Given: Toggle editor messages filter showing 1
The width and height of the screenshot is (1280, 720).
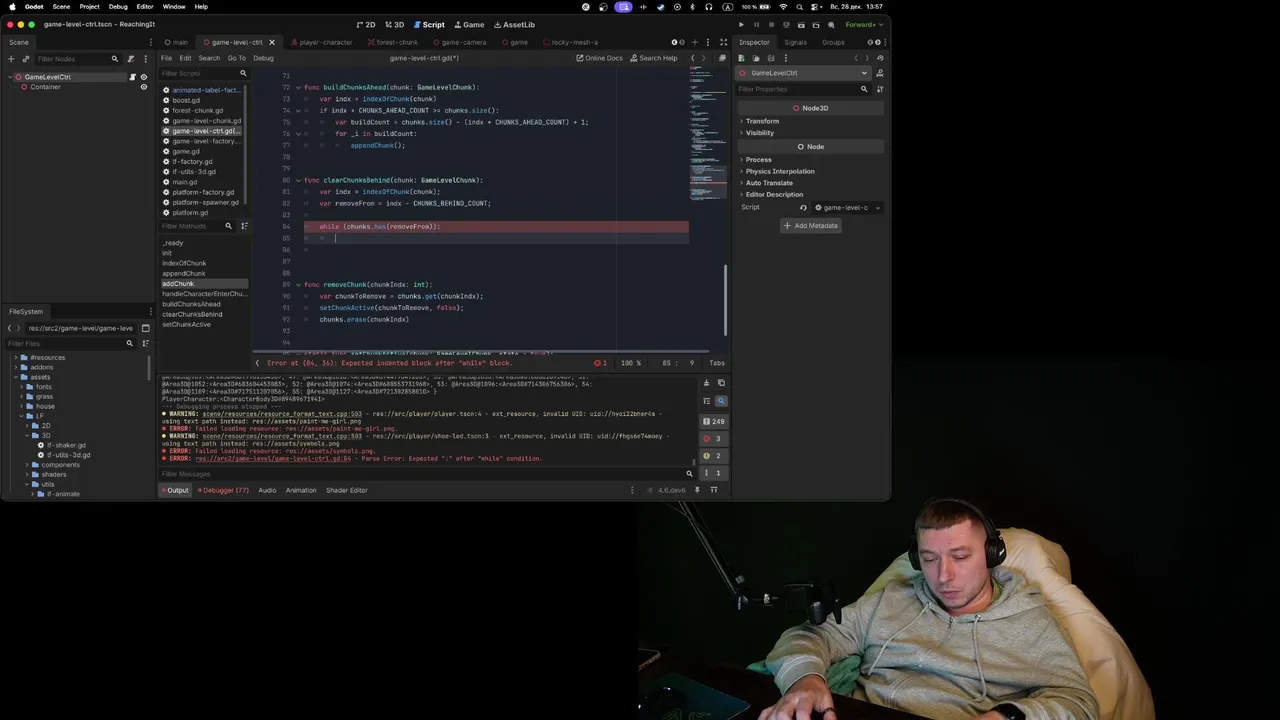Looking at the screenshot, I should tap(713, 473).
